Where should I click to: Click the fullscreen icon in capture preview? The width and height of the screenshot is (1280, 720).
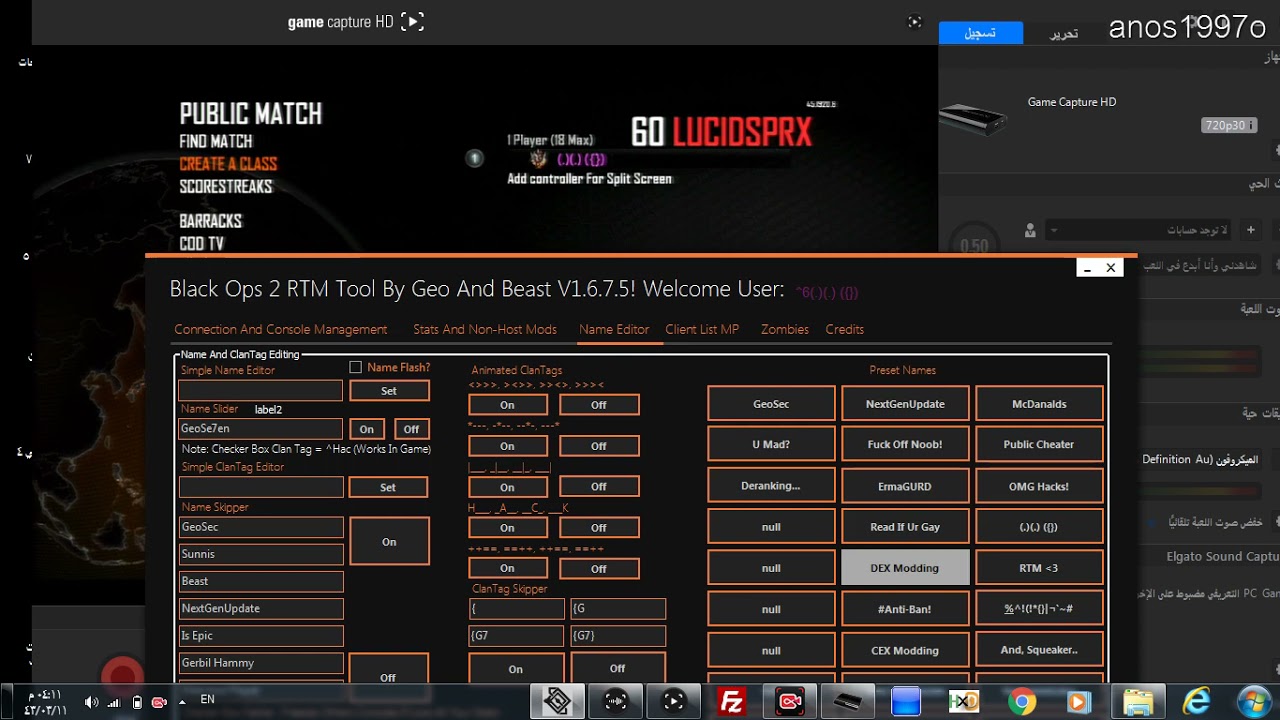pyautogui.click(x=914, y=21)
